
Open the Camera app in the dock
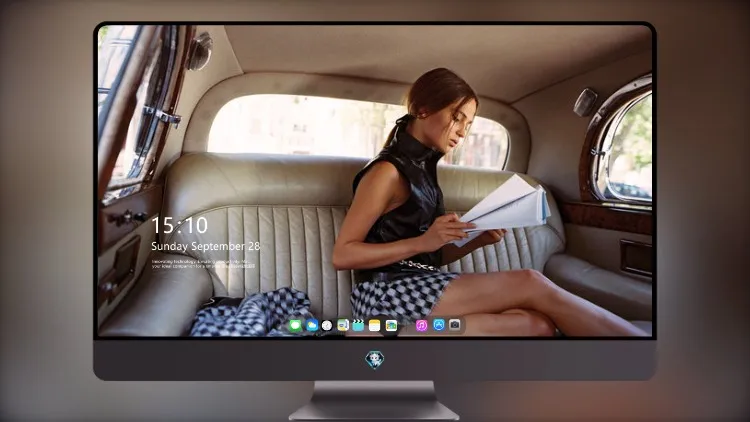tap(455, 325)
